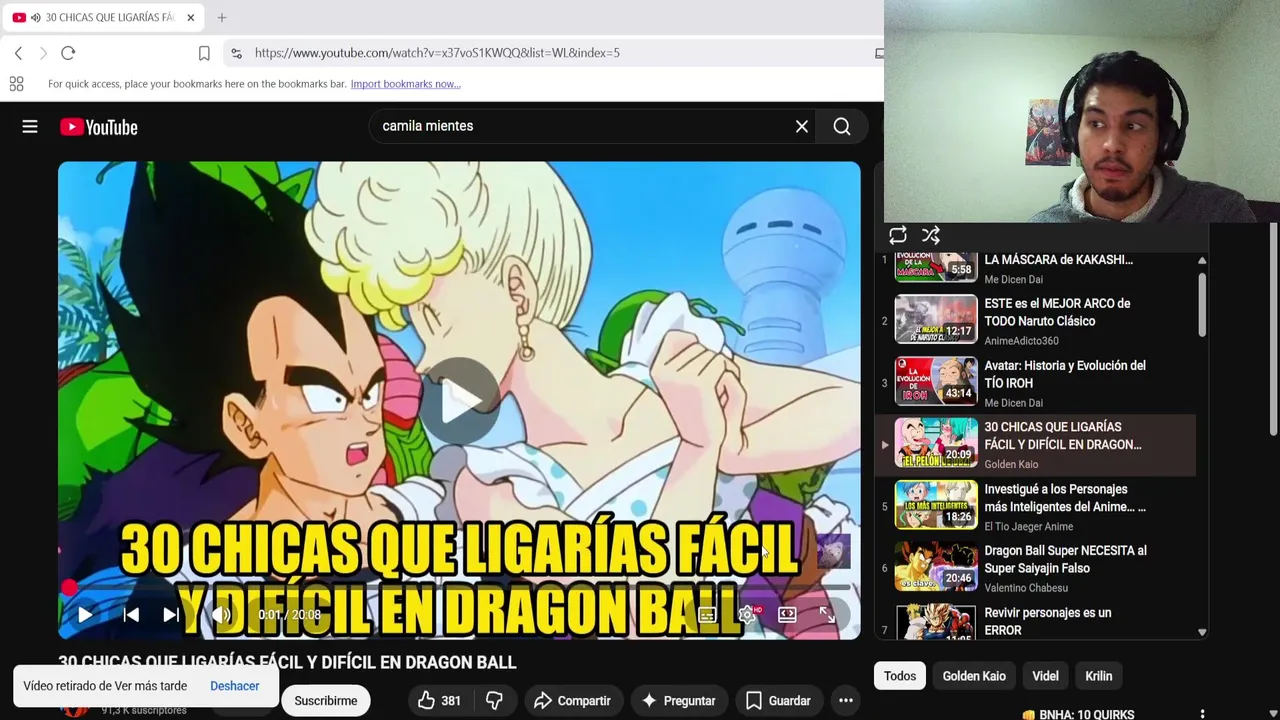Select the currently playing '30 CHICAS QUE LIGARÍAS' playlist item
The height and width of the screenshot is (720, 1280).
pos(1035,445)
